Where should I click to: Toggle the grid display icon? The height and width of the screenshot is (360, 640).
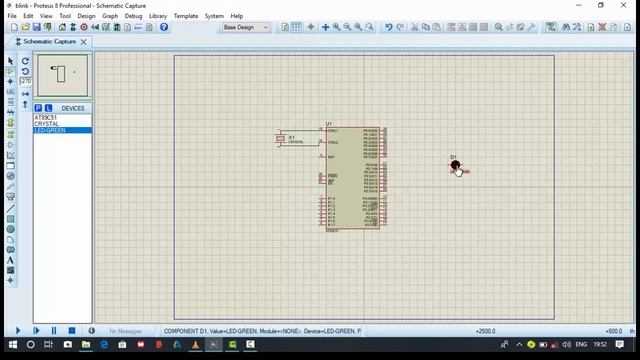click(x=296, y=27)
